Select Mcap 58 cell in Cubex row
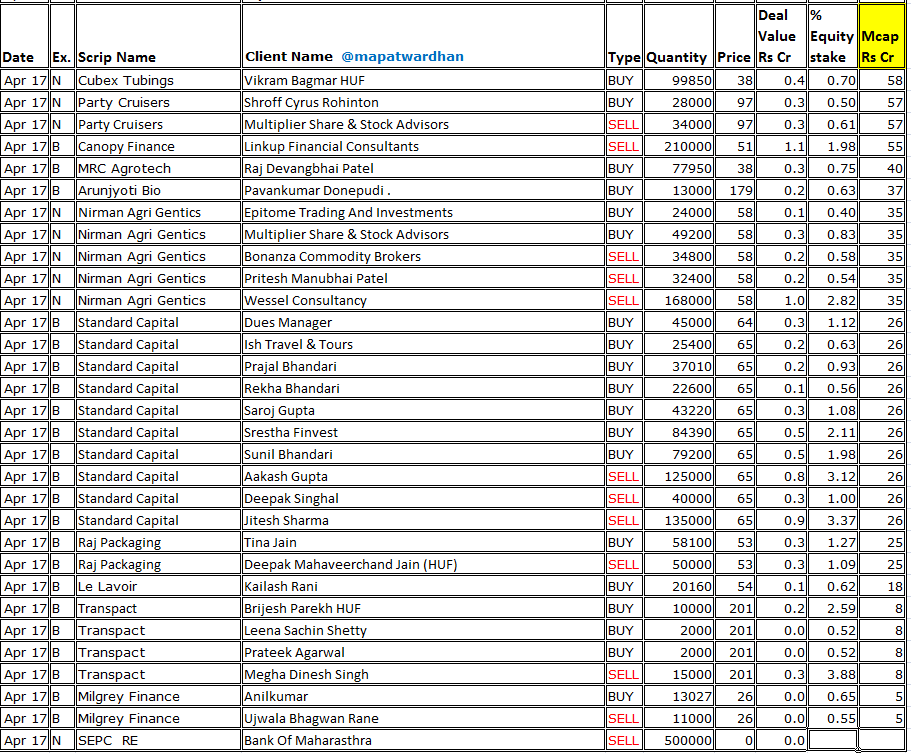Image resolution: width=911 pixels, height=753 pixels. pos(881,80)
